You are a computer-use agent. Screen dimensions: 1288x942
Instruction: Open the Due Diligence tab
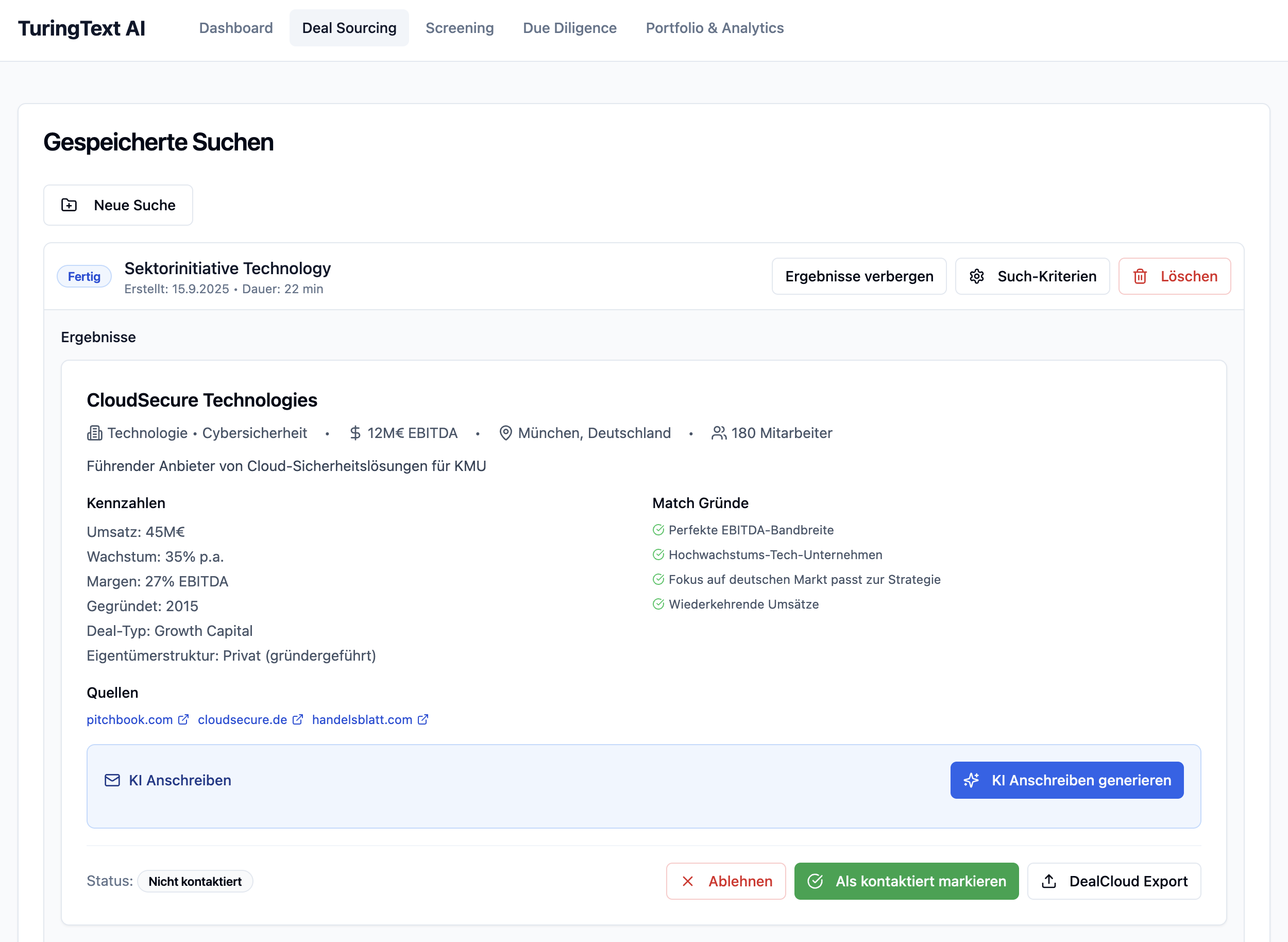[570, 28]
